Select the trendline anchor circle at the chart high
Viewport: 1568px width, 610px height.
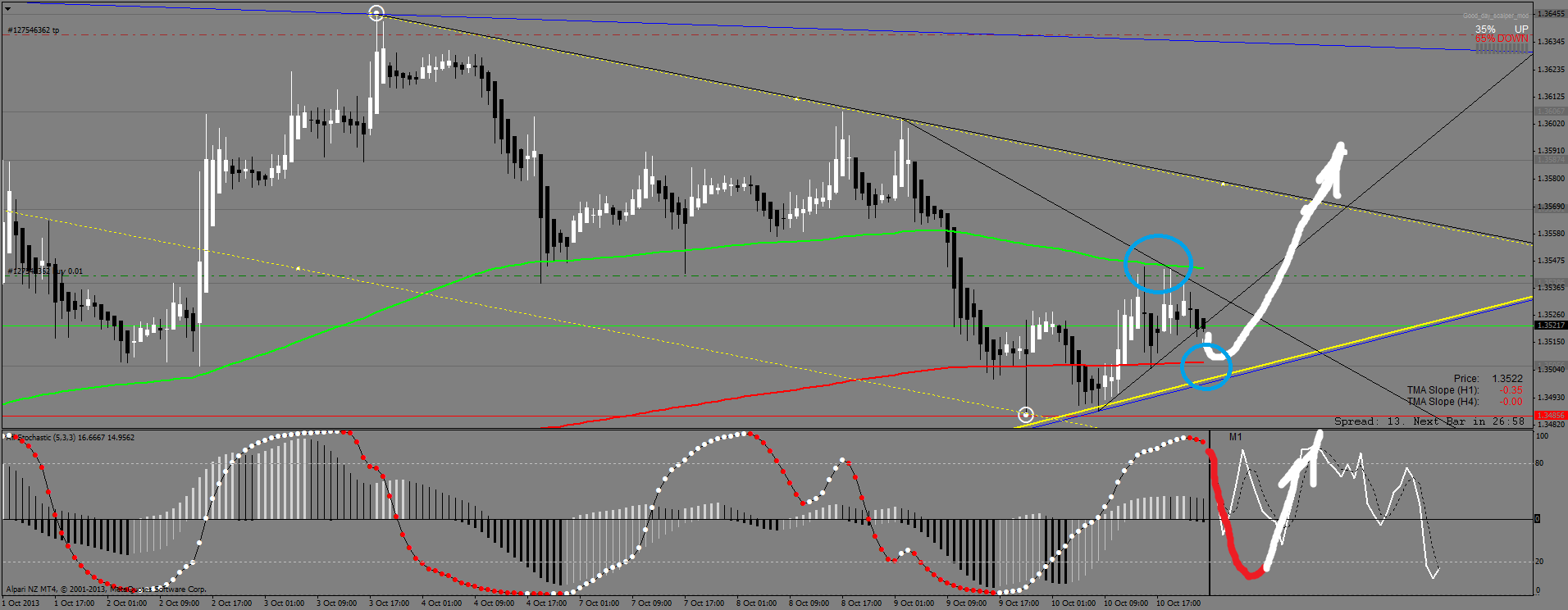point(376,13)
